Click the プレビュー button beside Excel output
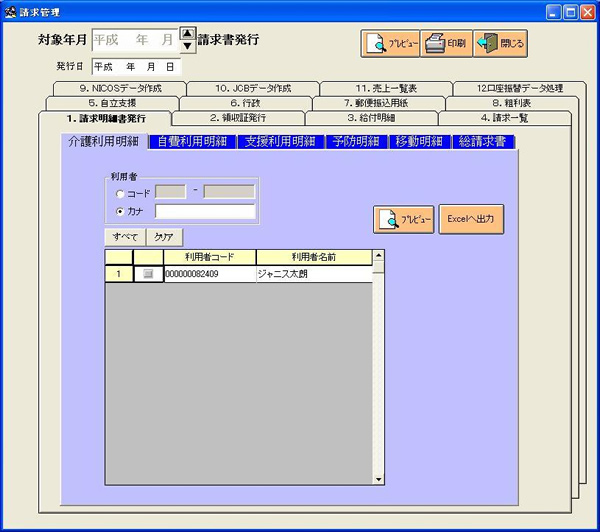The width and height of the screenshot is (600, 532). coord(404,219)
